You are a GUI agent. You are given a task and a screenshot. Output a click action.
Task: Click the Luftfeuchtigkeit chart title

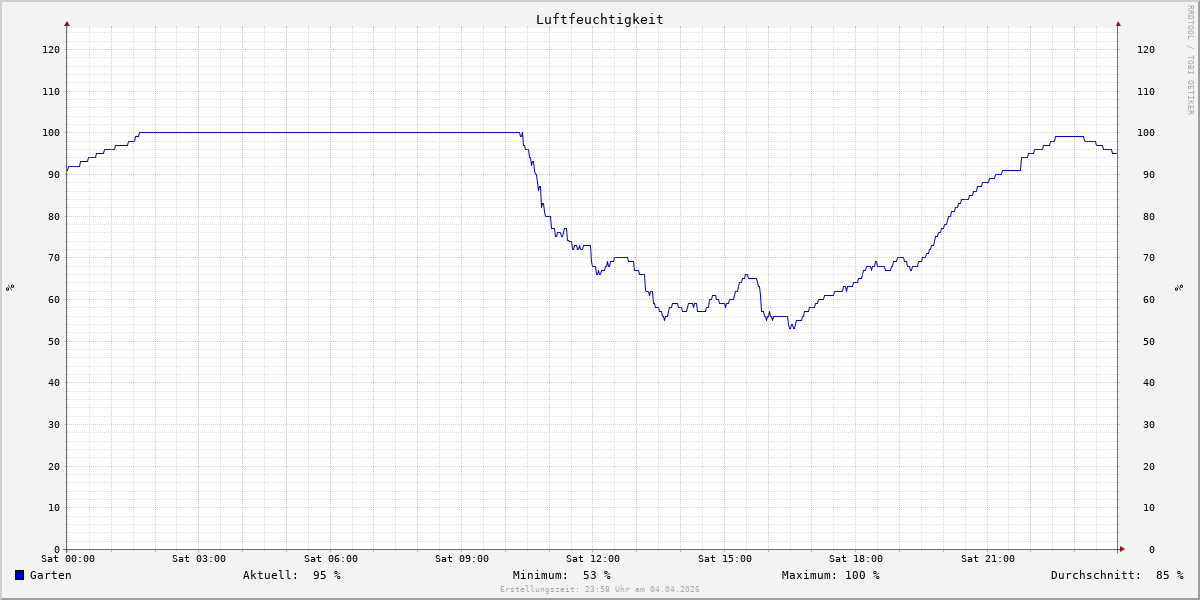click(599, 19)
